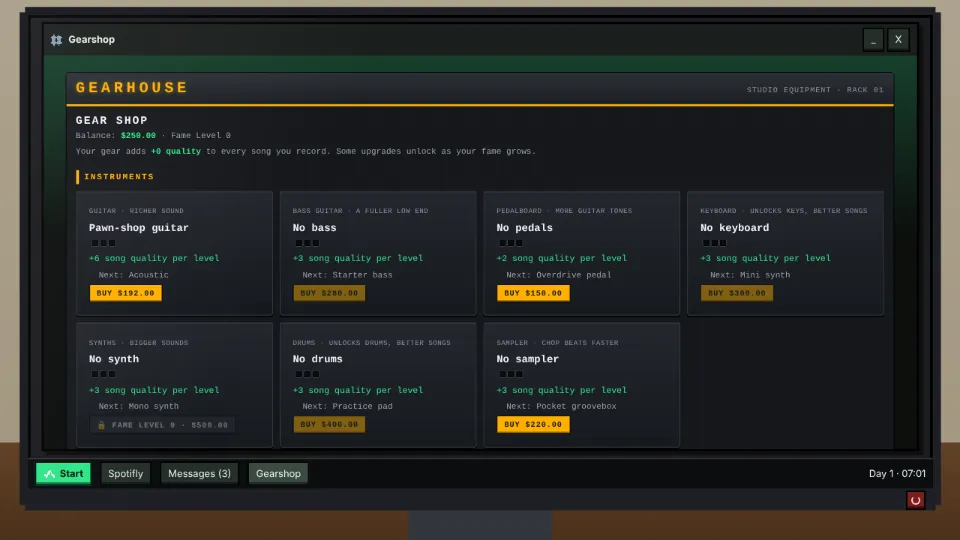Click the Fame Level 0 text
The width and height of the screenshot is (960, 540).
coord(201,135)
